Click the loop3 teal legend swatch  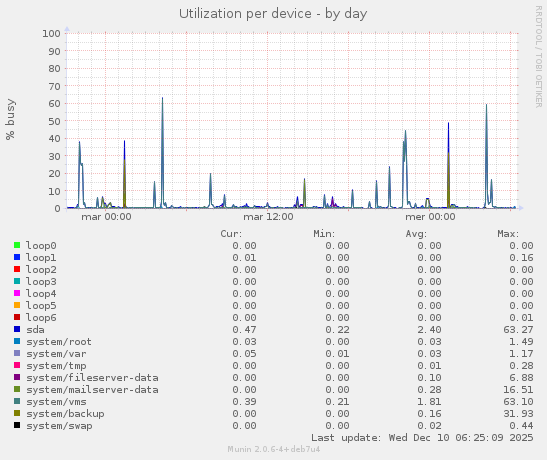pos(17,281)
